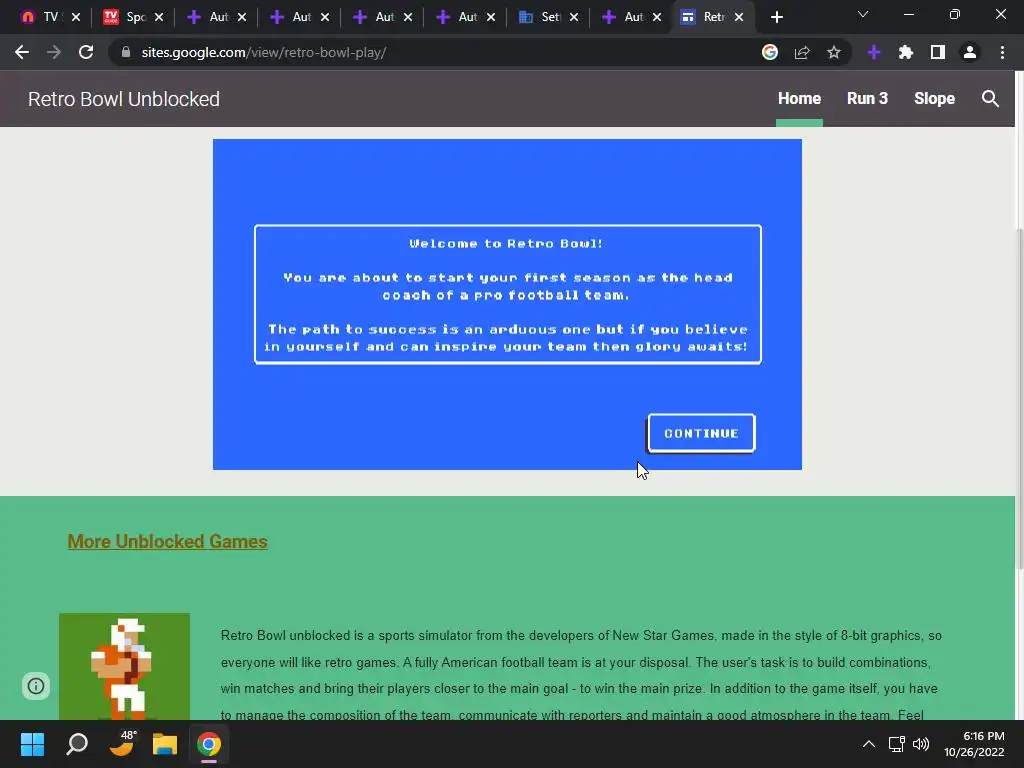Close the TV tab
The height and width of the screenshot is (768, 1024).
(x=76, y=17)
